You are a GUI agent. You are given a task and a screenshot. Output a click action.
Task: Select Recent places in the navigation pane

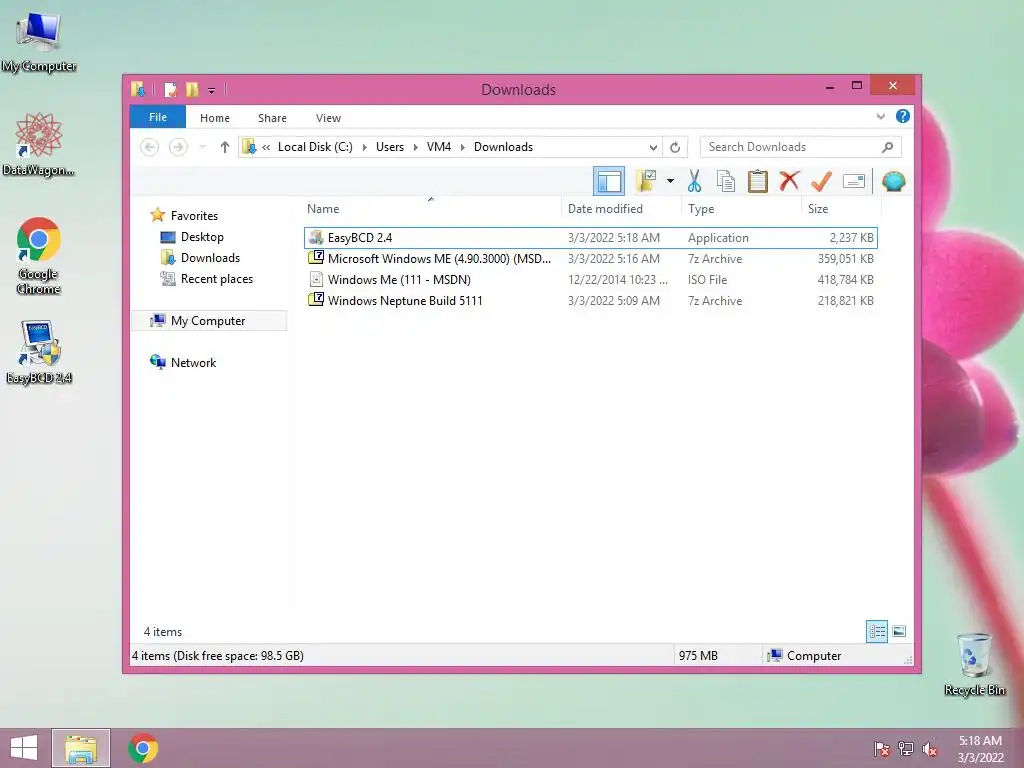tap(216, 278)
